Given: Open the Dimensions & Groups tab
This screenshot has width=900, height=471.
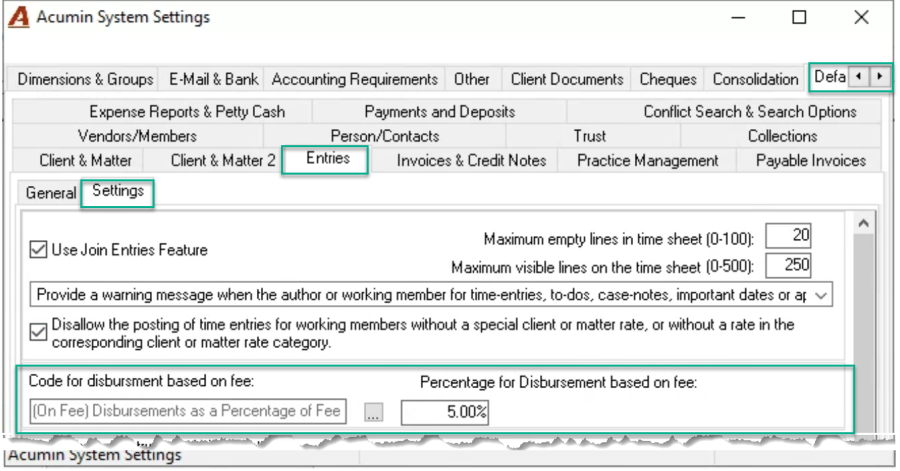Looking at the screenshot, I should [85, 79].
